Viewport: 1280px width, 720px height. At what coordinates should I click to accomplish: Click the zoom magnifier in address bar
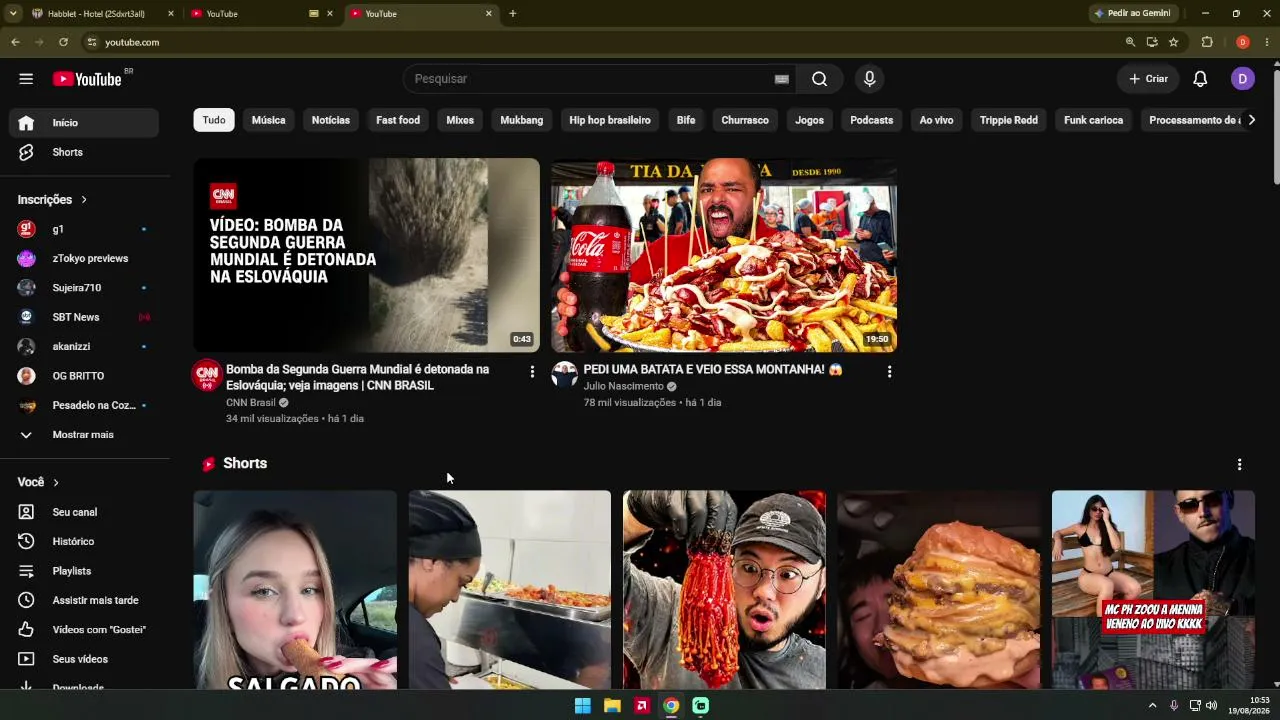pos(1130,42)
